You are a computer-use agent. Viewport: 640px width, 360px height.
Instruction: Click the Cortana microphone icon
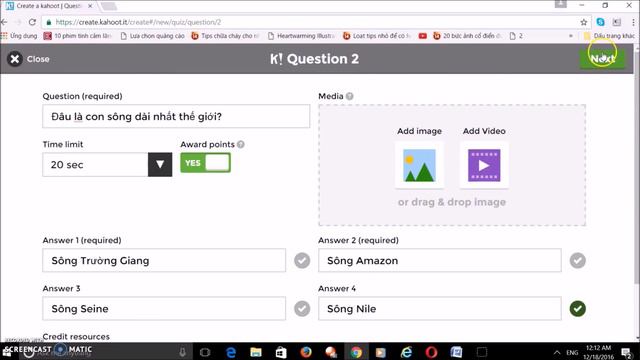(182, 352)
